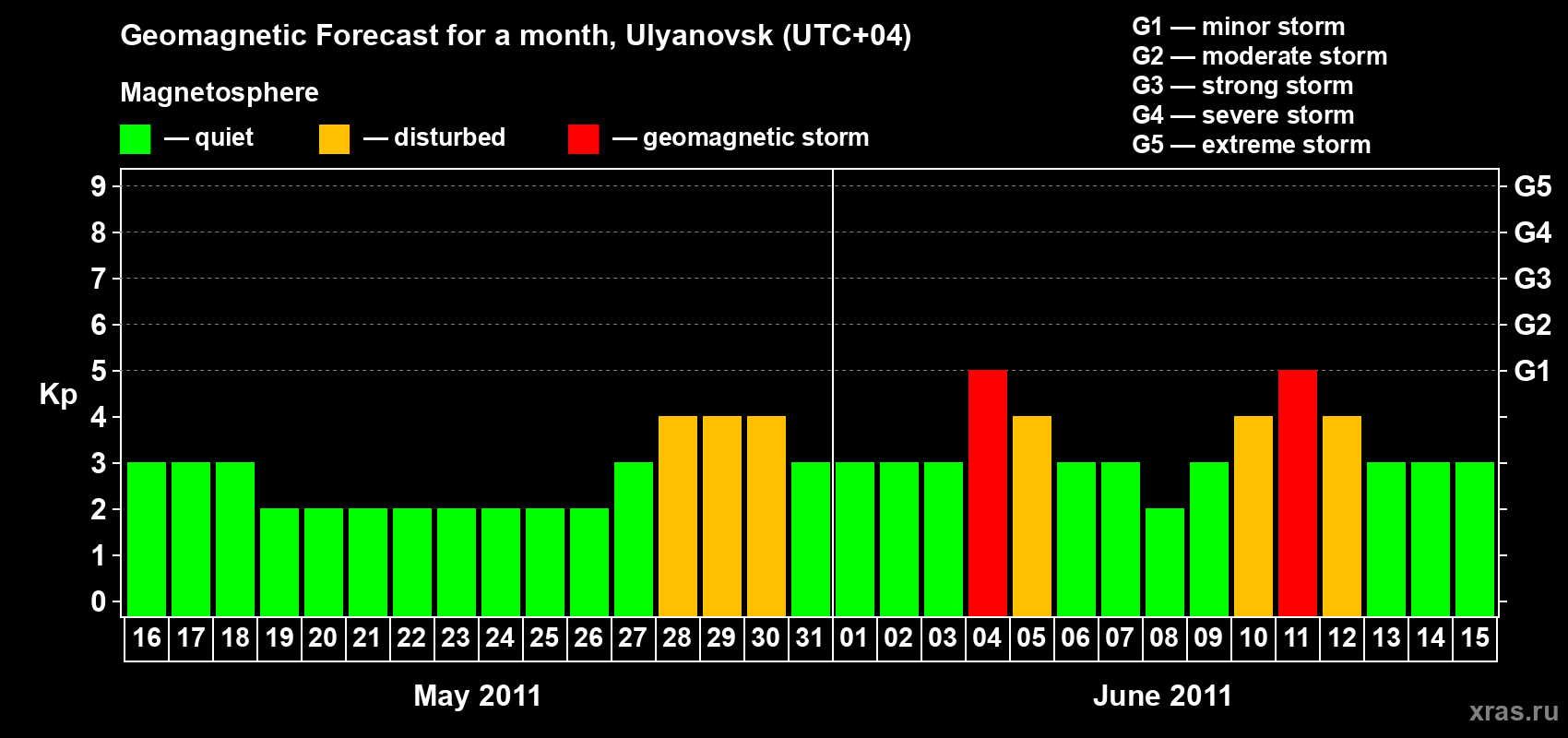Click the May 2011 month label
The height and width of the screenshot is (738, 1568).
[x=478, y=696]
